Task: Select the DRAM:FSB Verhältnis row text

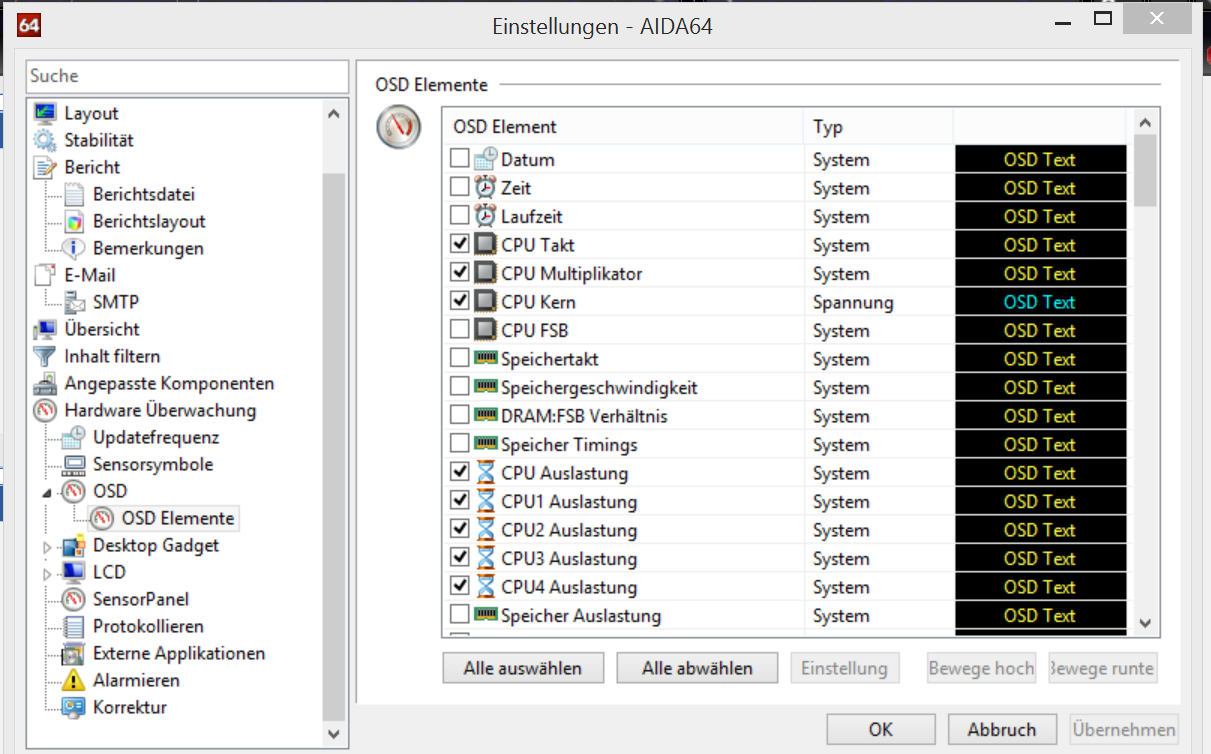Action: coord(584,416)
